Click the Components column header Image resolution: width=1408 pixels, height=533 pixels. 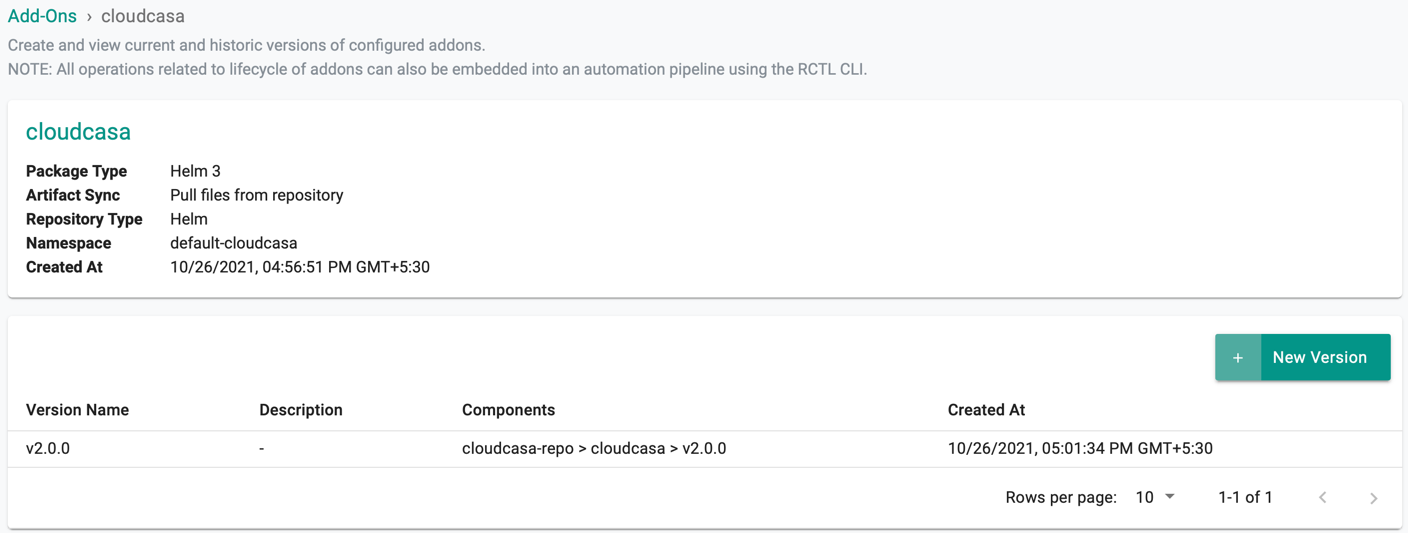click(508, 410)
